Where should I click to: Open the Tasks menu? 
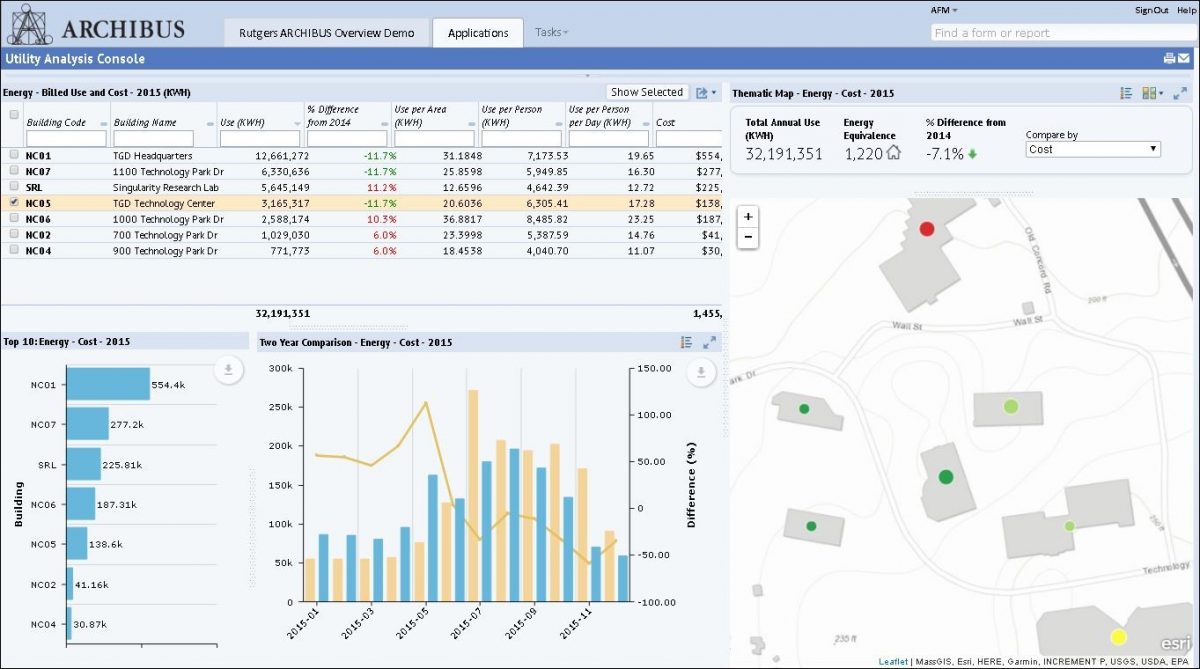[551, 32]
